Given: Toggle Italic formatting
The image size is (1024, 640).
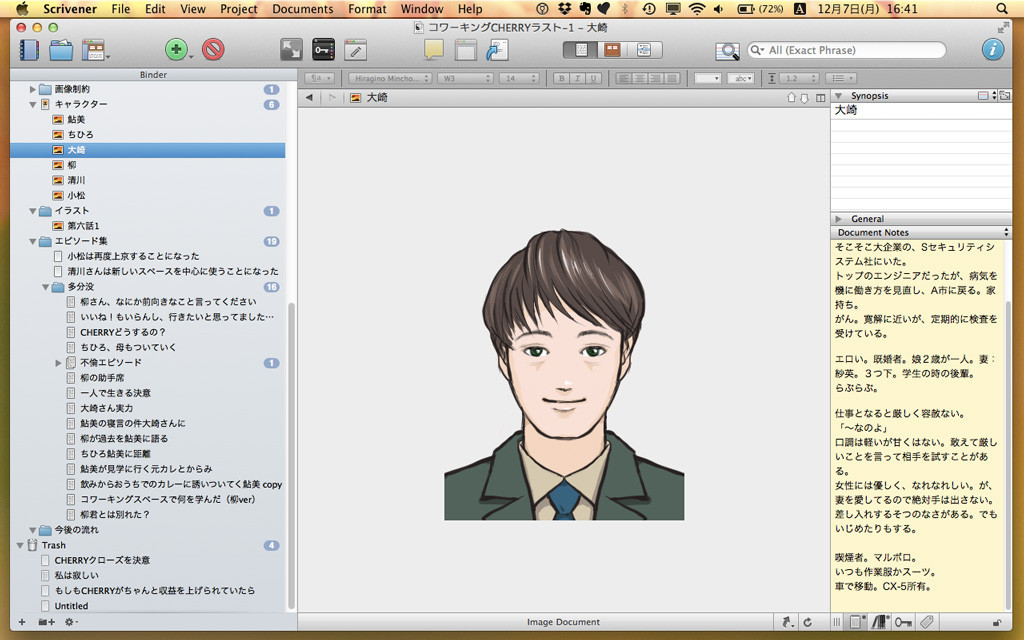Looking at the screenshot, I should pos(577,78).
